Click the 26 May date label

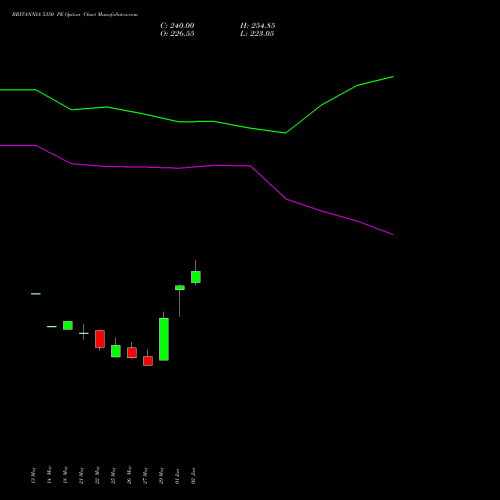(129, 475)
